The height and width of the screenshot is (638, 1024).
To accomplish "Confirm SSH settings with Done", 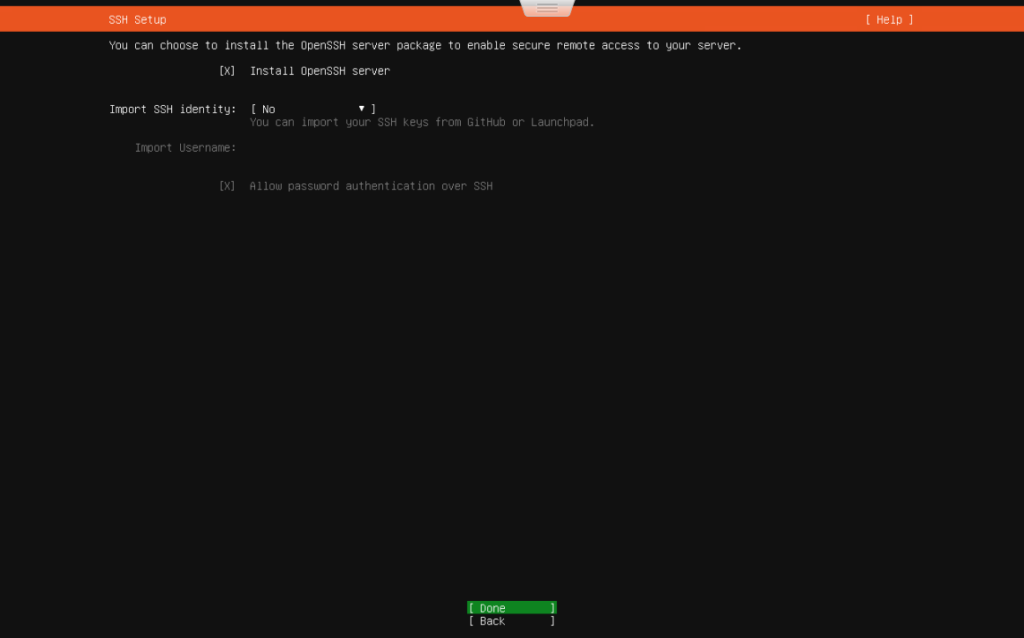I will point(511,607).
